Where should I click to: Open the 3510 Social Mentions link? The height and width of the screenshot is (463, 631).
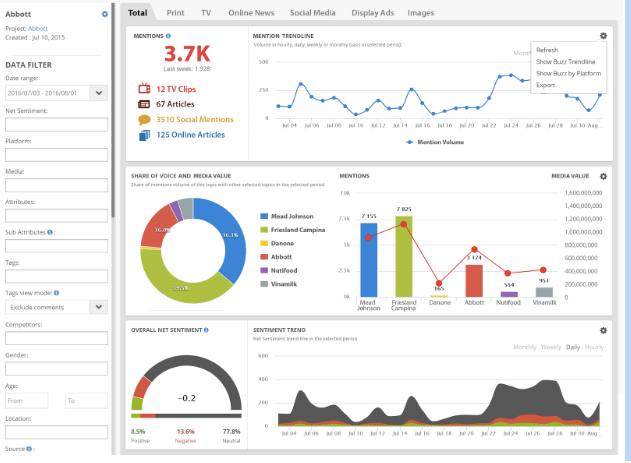(195, 119)
